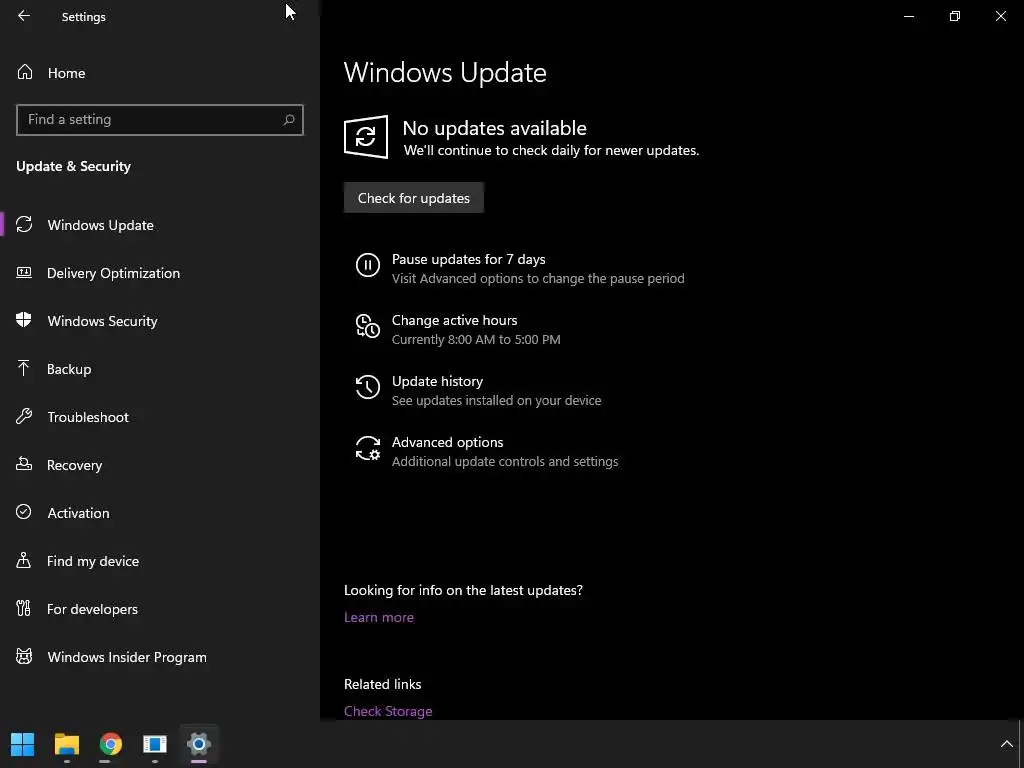Click the active hours clock icon
This screenshot has height=768, width=1024.
[368, 326]
